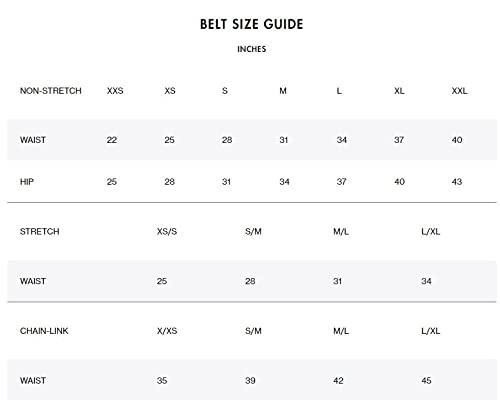Click the XXL size column header
This screenshot has width=500, height=400.
[x=459, y=91]
